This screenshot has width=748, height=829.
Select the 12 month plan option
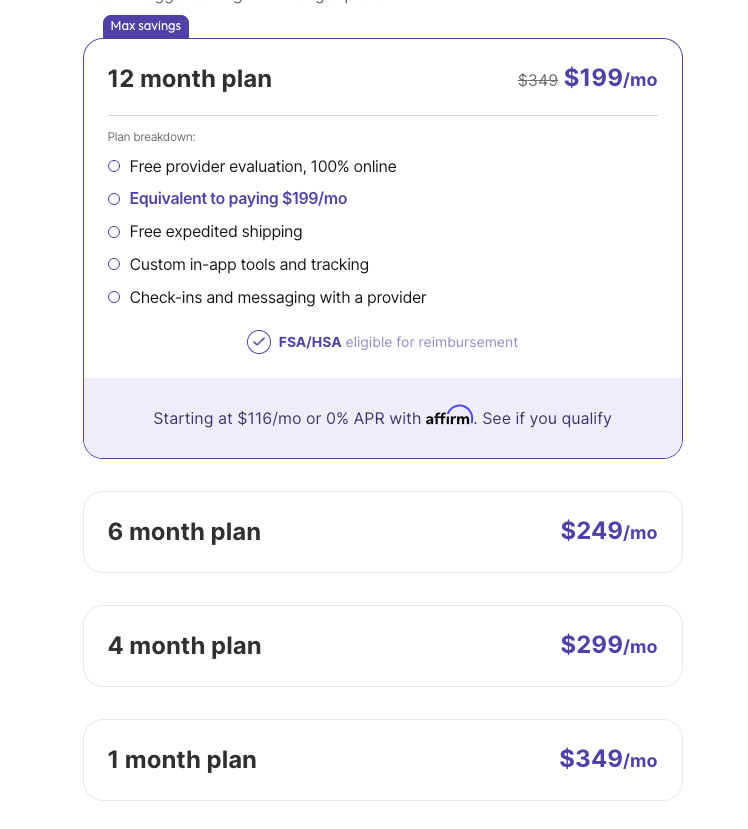tap(190, 79)
